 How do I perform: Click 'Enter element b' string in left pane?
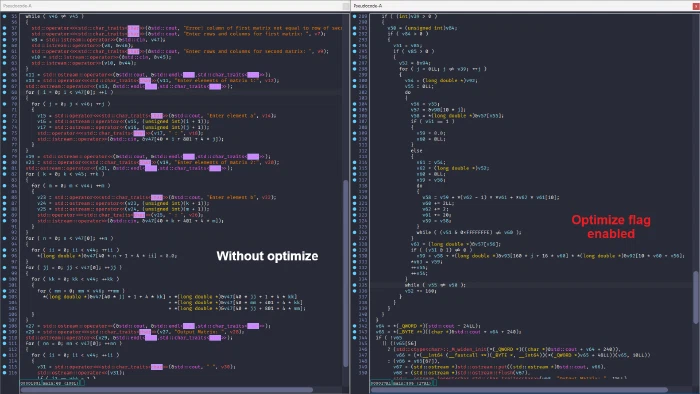(x=232, y=197)
